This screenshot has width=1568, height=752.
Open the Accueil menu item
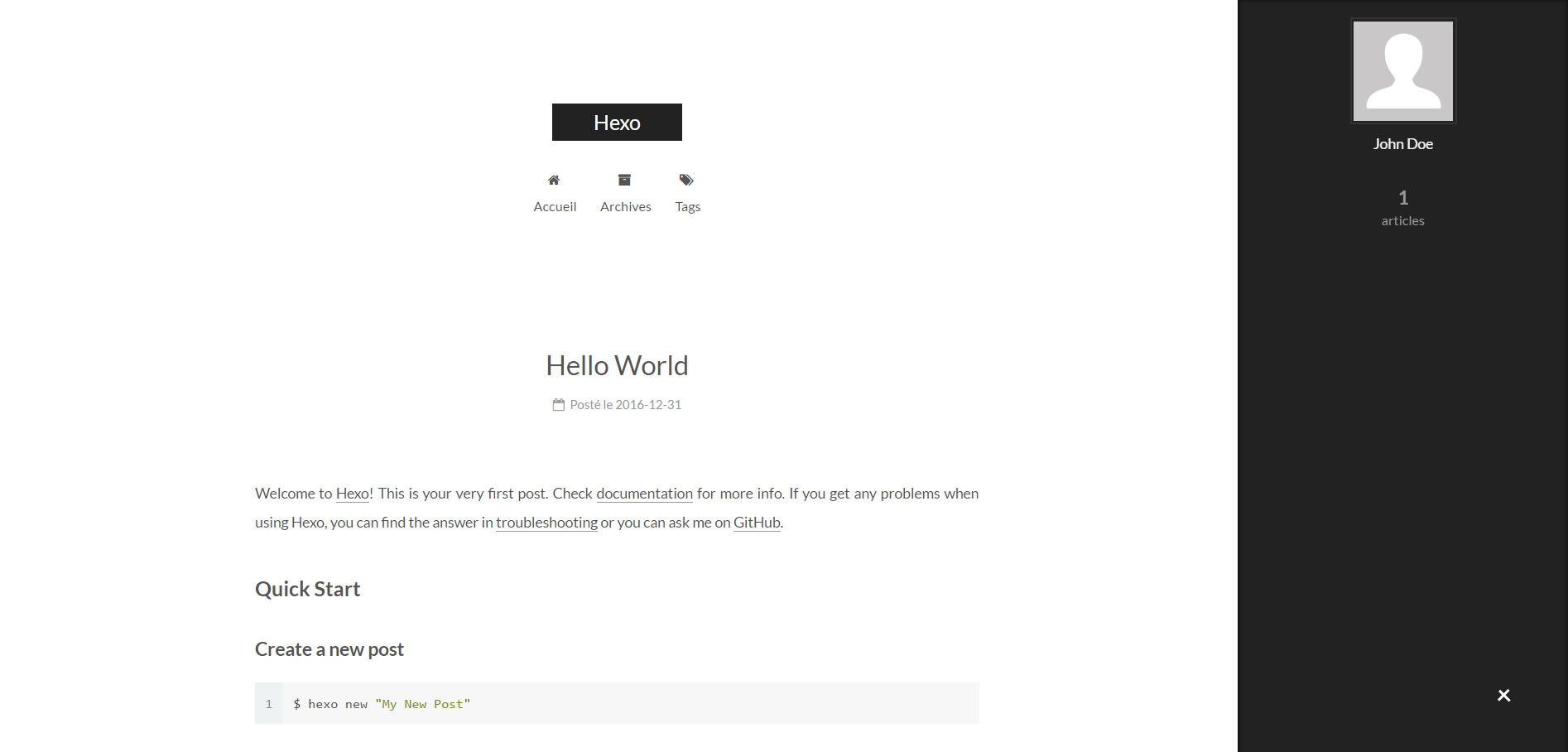coord(555,206)
